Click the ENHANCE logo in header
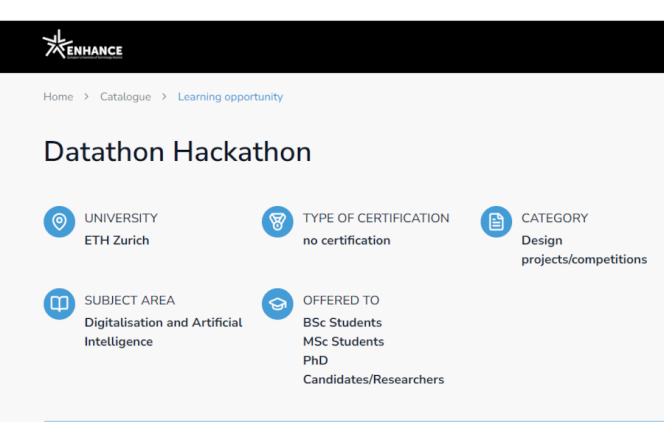664x442 pixels. pyautogui.click(x=82, y=46)
